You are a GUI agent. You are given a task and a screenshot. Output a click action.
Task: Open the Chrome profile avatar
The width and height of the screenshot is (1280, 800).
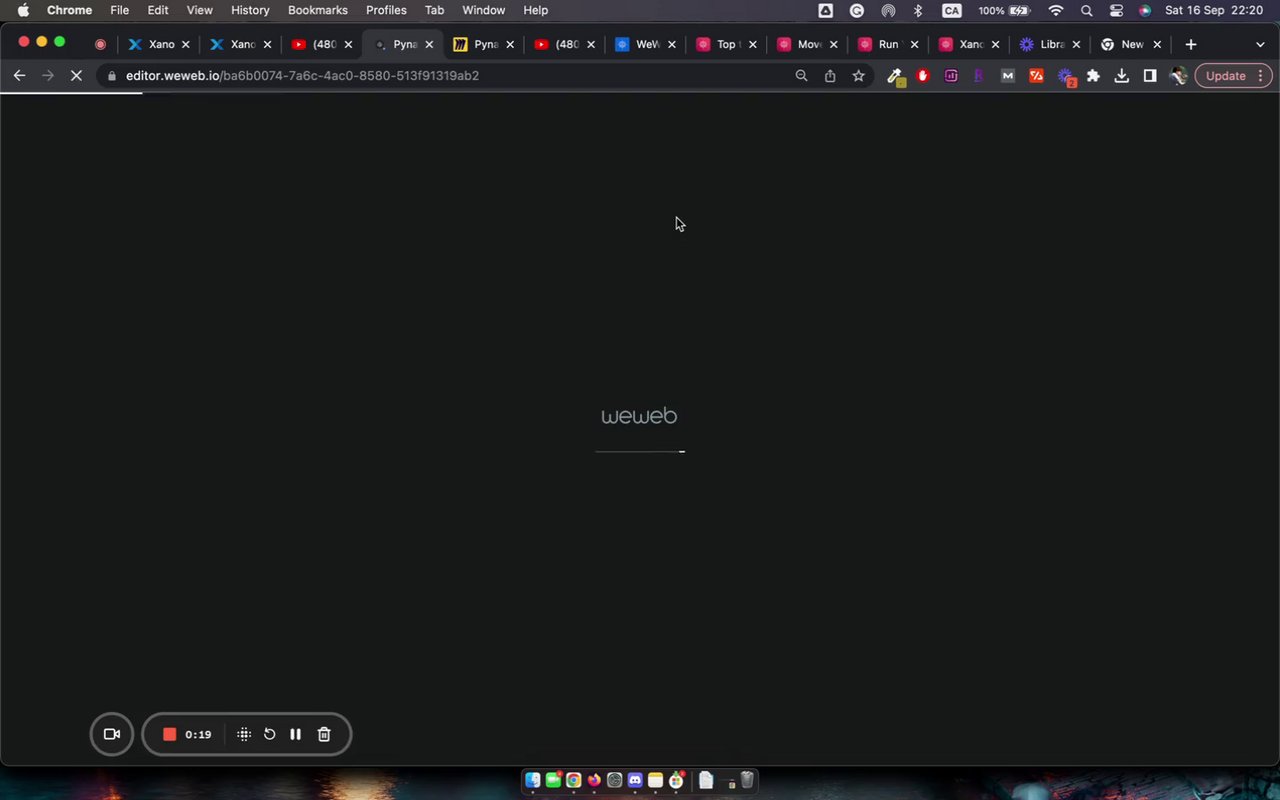[x=1178, y=75]
